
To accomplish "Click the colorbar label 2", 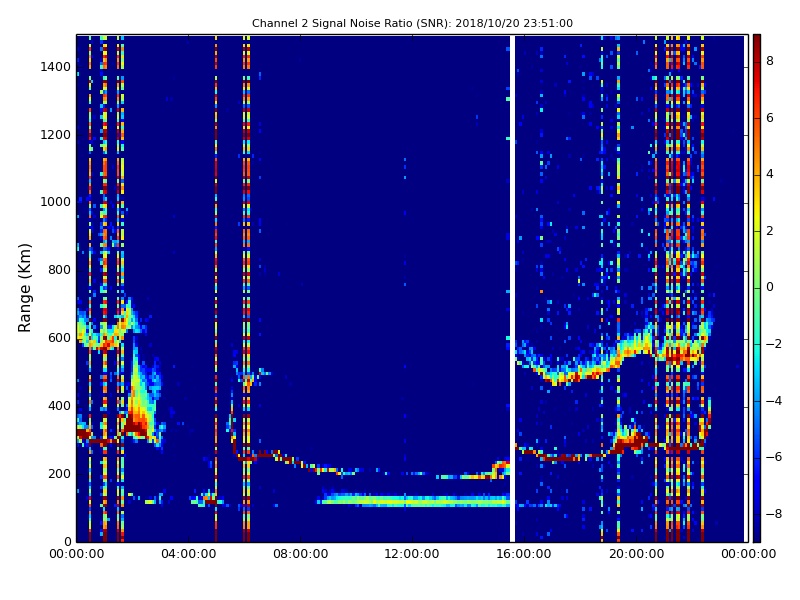I will click(770, 231).
